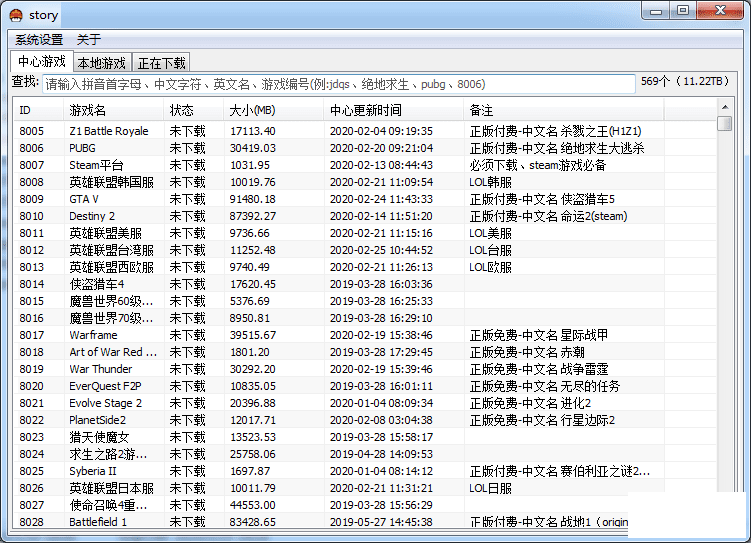This screenshot has width=751, height=543.
Task: Click the scrollbar up arrow
Action: [725, 107]
